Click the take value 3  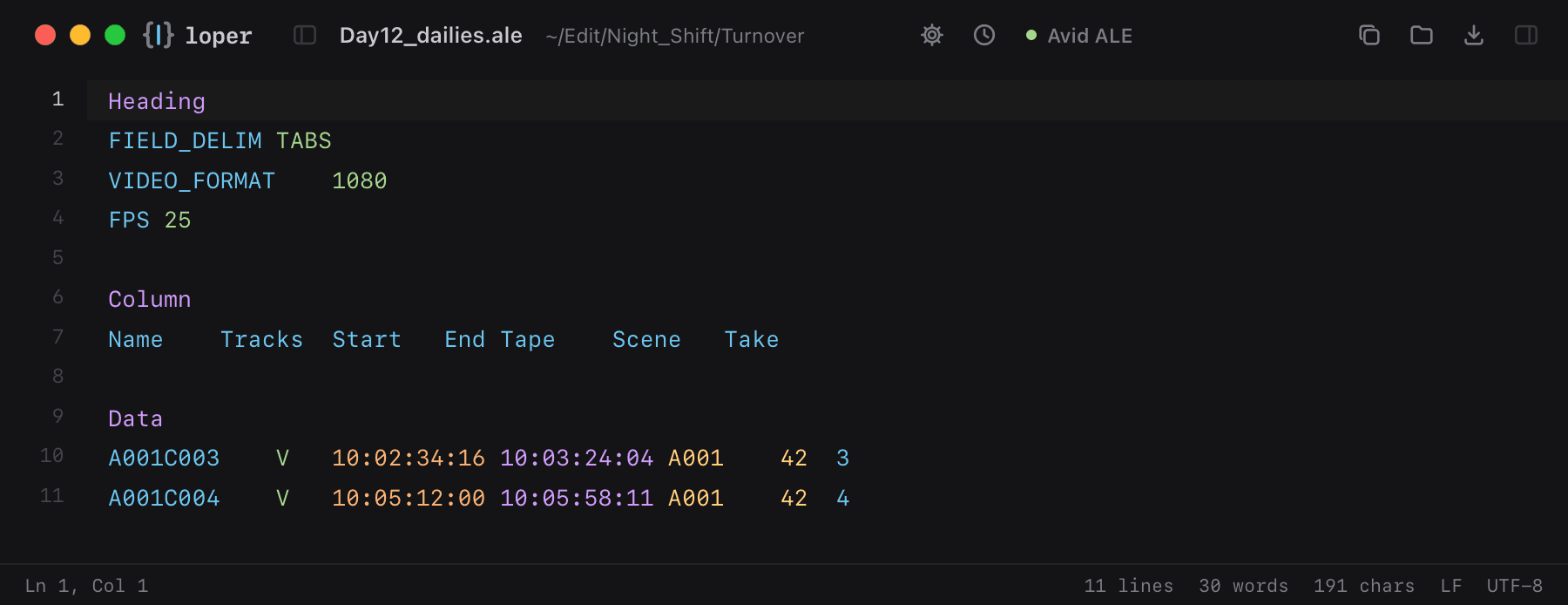tap(842, 458)
